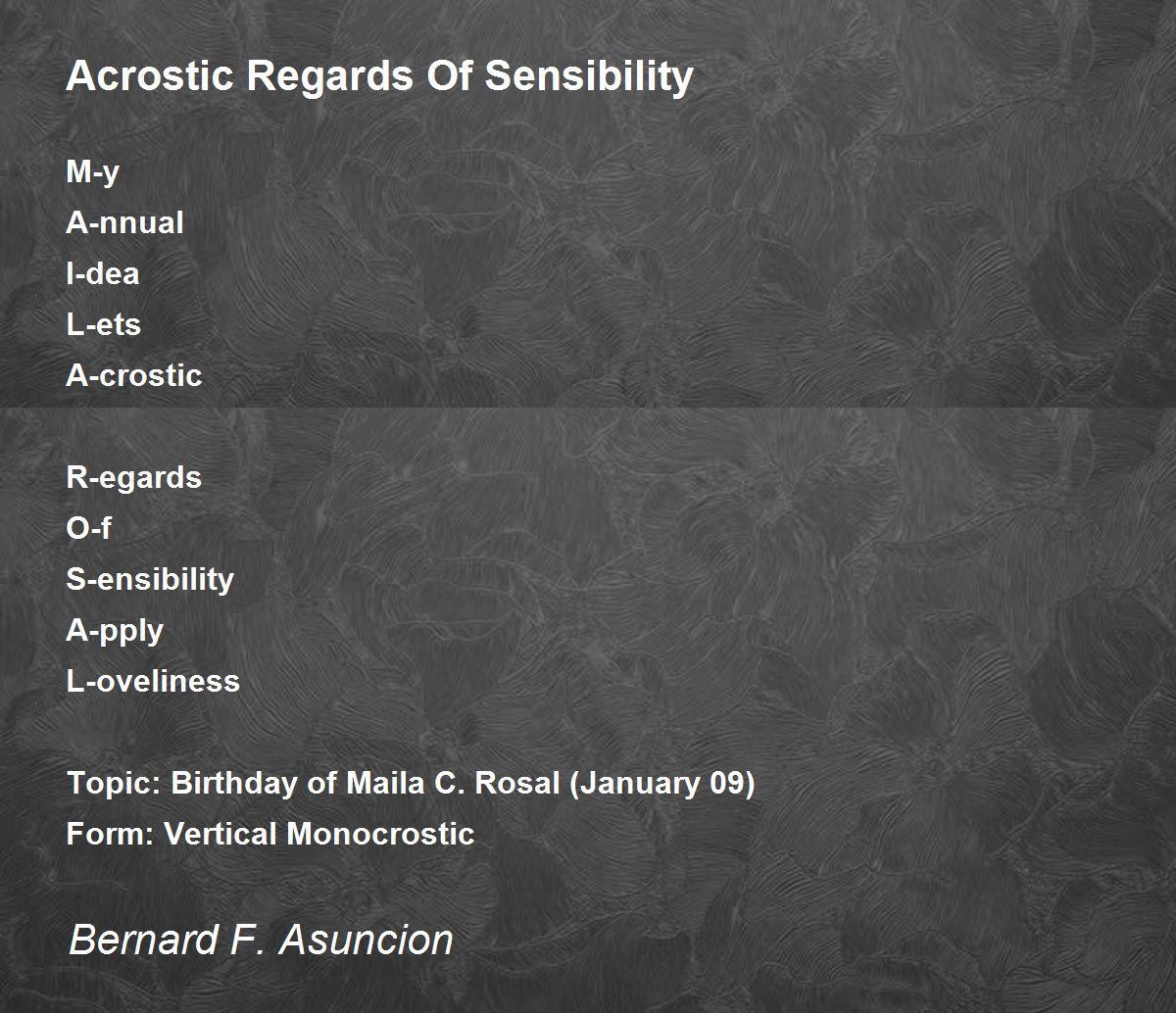This screenshot has width=1176, height=1013.
Task: Select the line 'M-y'
Action: click(92, 172)
